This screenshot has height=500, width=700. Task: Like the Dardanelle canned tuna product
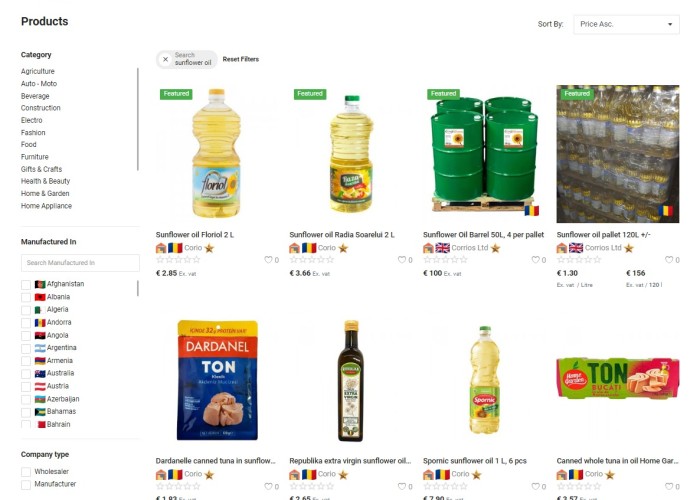coord(268,486)
